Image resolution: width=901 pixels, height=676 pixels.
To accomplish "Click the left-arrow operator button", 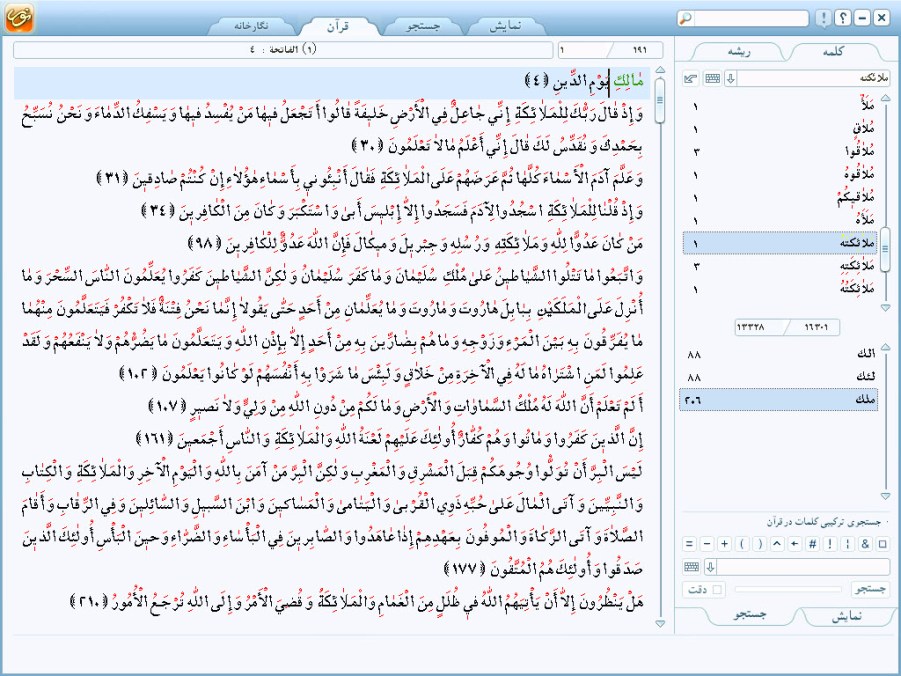I will coord(795,543).
